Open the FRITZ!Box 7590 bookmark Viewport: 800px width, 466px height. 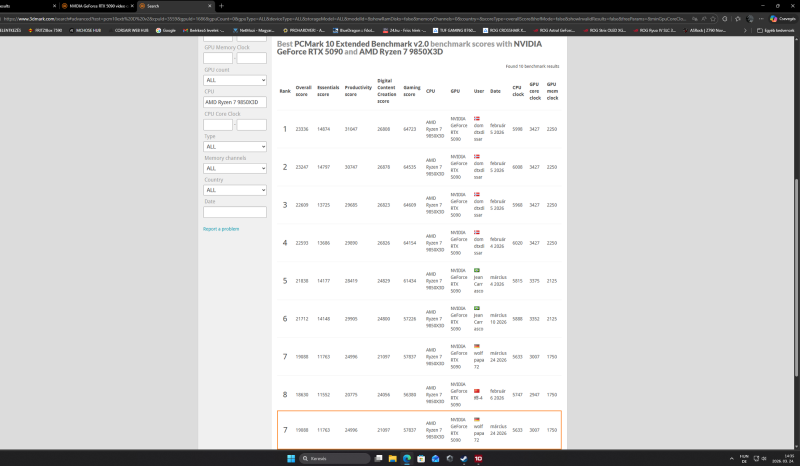45,30
